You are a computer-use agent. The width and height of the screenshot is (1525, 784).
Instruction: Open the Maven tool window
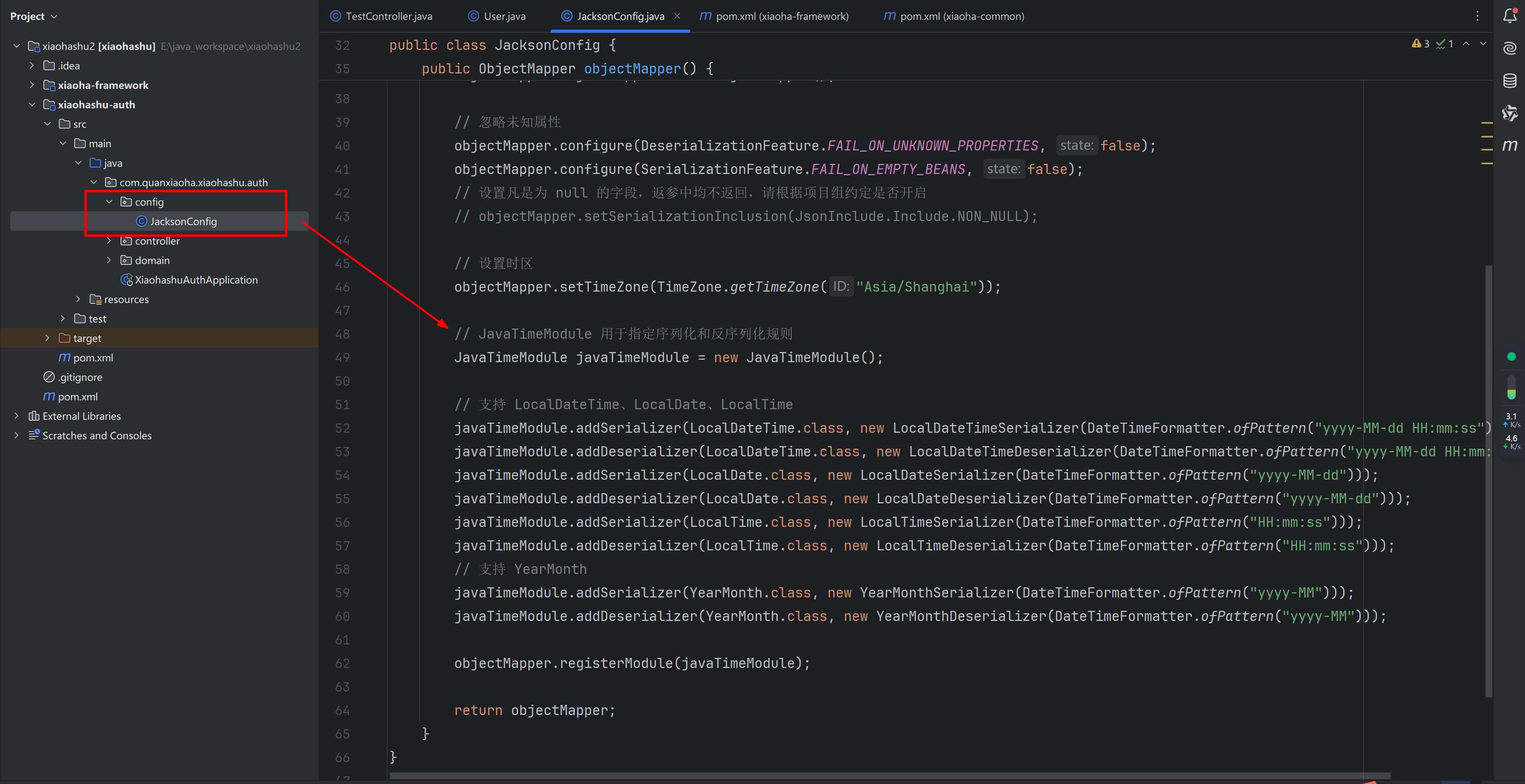(x=1510, y=145)
